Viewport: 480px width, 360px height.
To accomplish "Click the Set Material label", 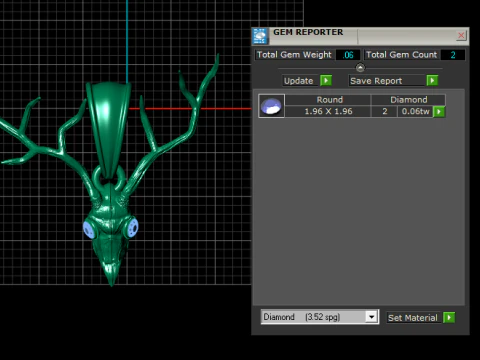I will 413,318.
